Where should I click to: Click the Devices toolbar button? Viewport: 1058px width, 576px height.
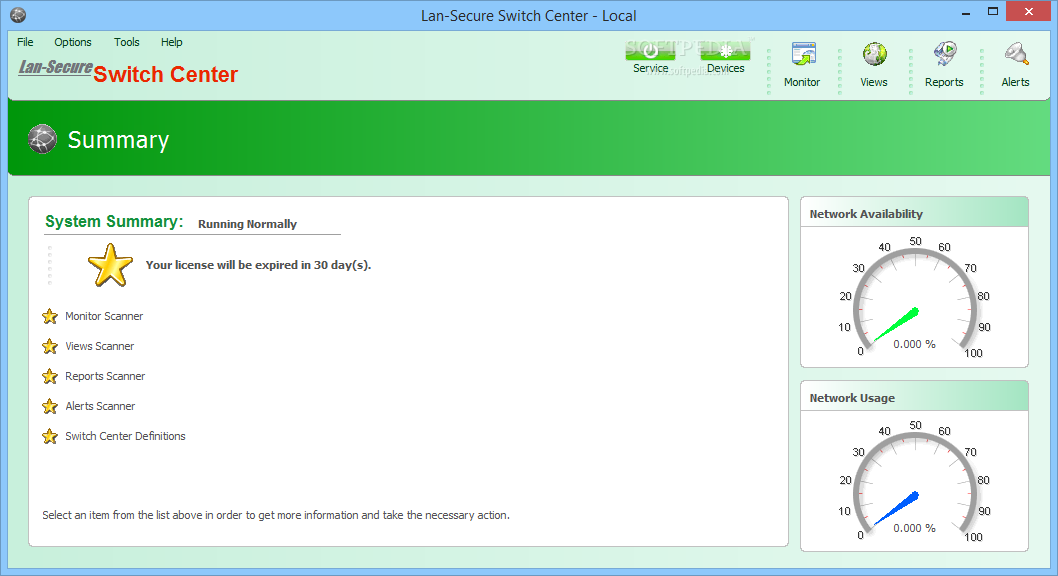(726, 57)
